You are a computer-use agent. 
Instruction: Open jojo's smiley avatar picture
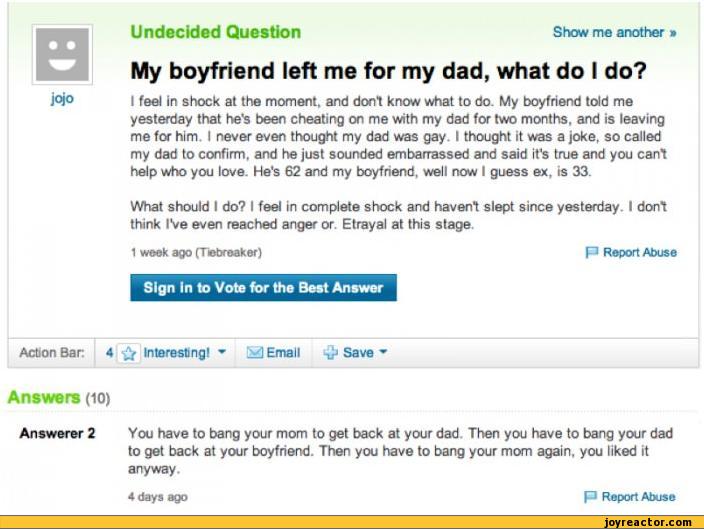(62, 54)
